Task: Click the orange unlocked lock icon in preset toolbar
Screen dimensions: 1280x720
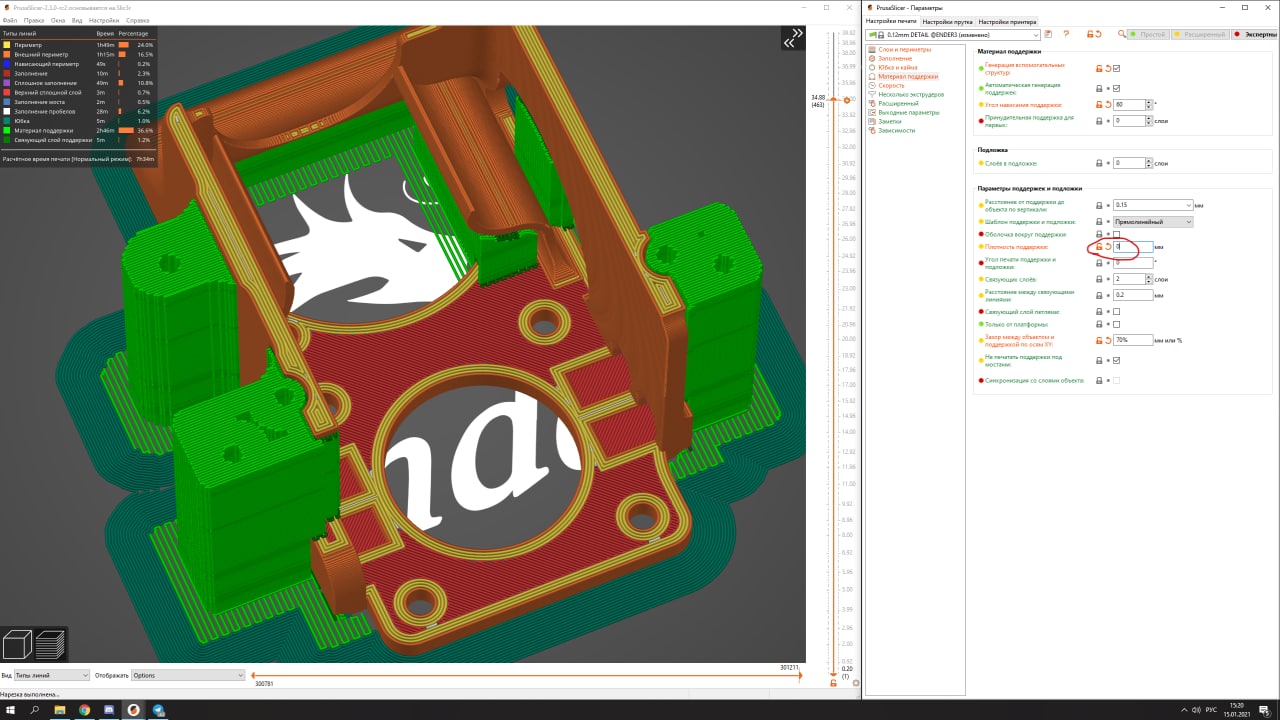Action: point(1089,34)
